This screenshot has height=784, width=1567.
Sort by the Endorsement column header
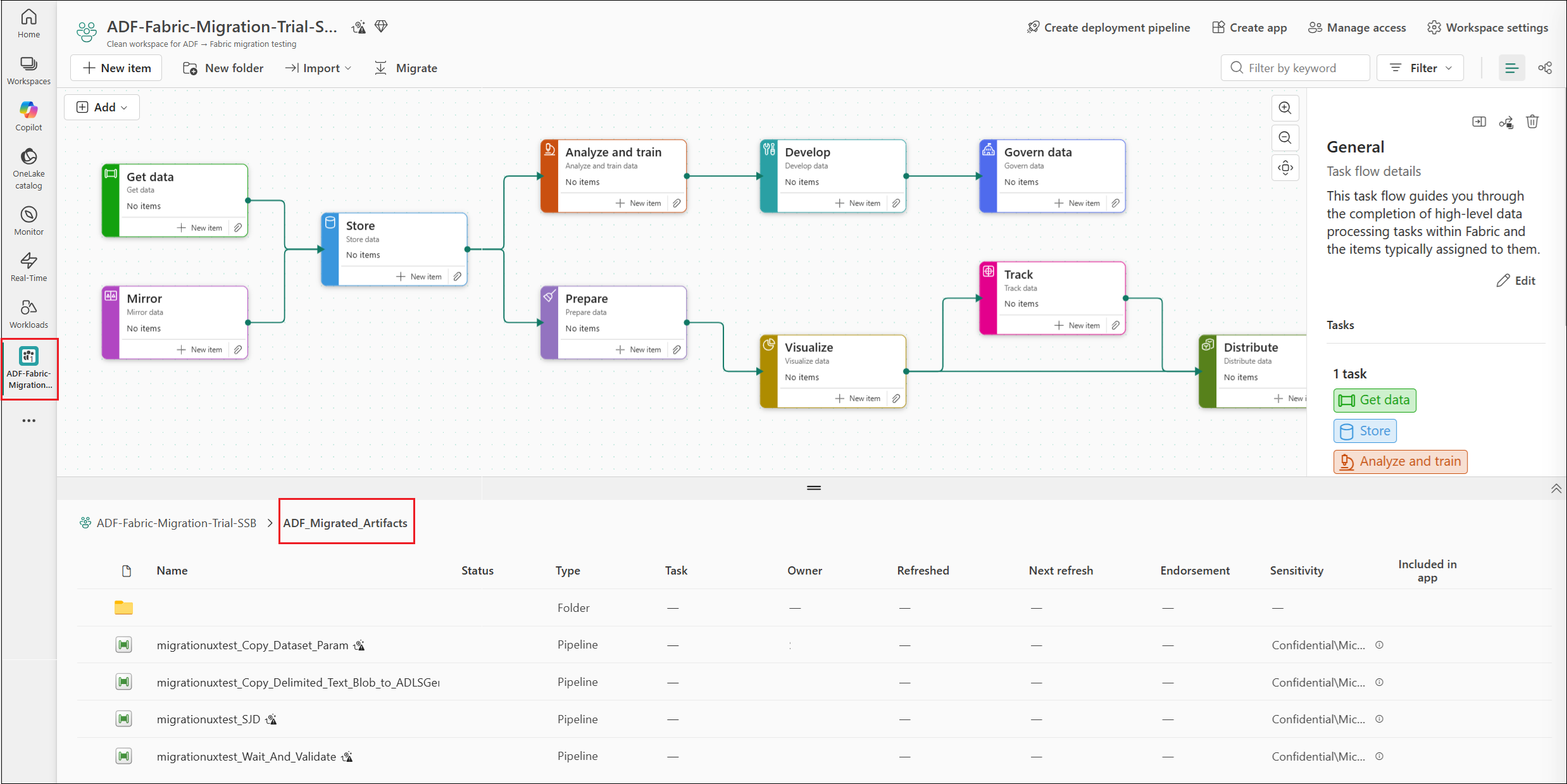(x=1195, y=571)
